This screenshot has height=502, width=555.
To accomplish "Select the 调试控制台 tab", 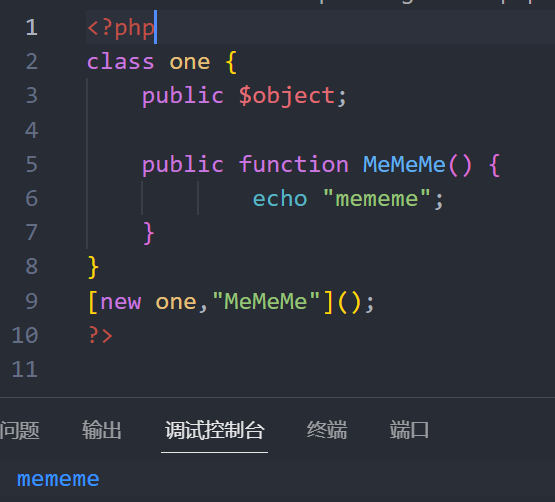I will click(x=214, y=430).
